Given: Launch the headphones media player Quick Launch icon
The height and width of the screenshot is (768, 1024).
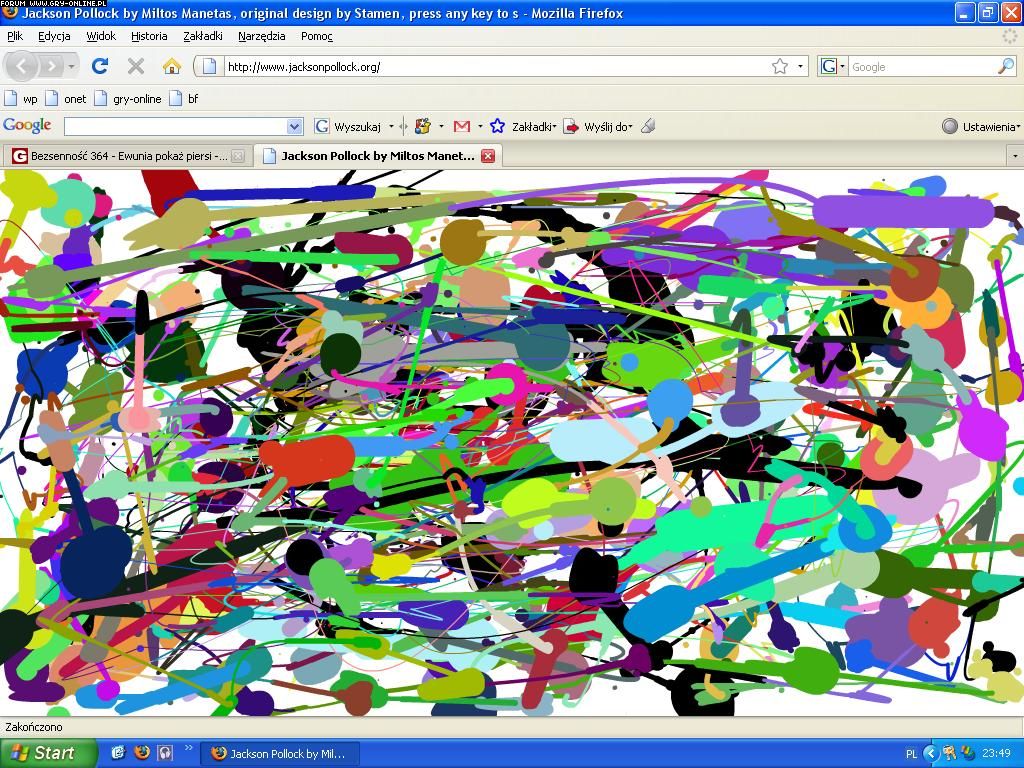Looking at the screenshot, I should (165, 753).
